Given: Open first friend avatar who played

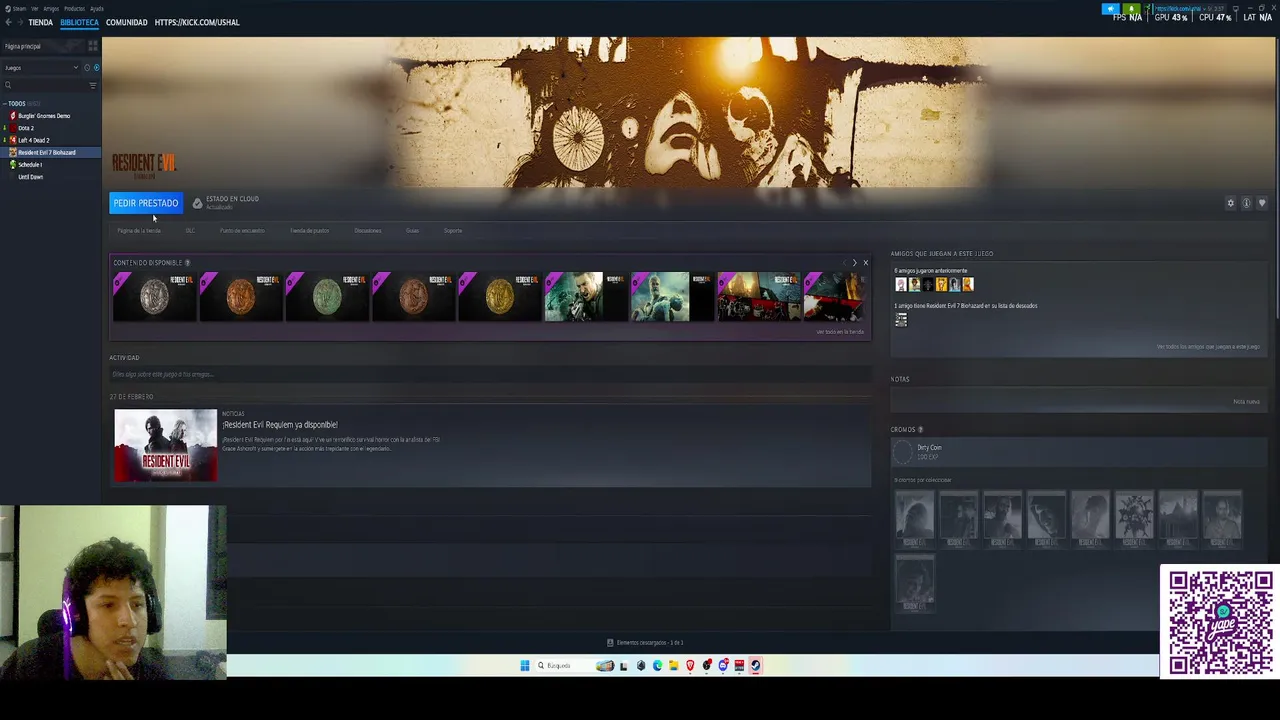Looking at the screenshot, I should point(901,285).
